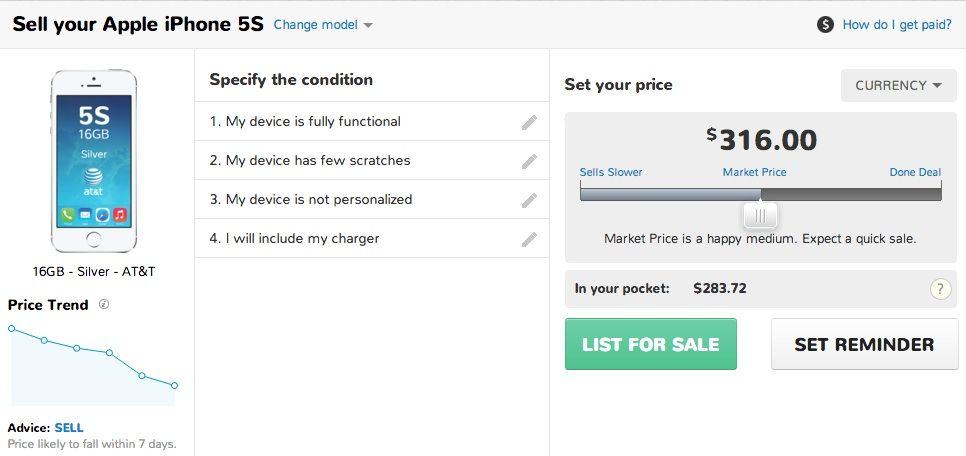Open the question mark help icon

click(x=940, y=289)
